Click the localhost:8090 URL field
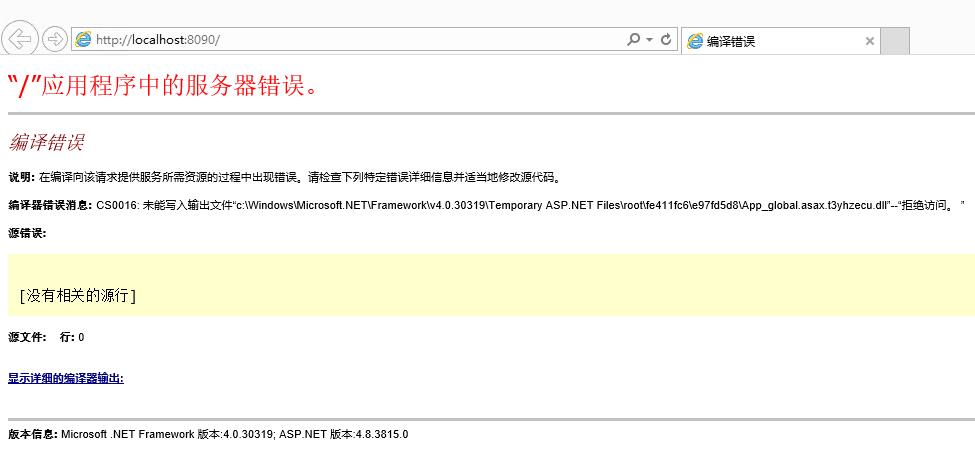The width and height of the screenshot is (975, 452). [x=350, y=40]
